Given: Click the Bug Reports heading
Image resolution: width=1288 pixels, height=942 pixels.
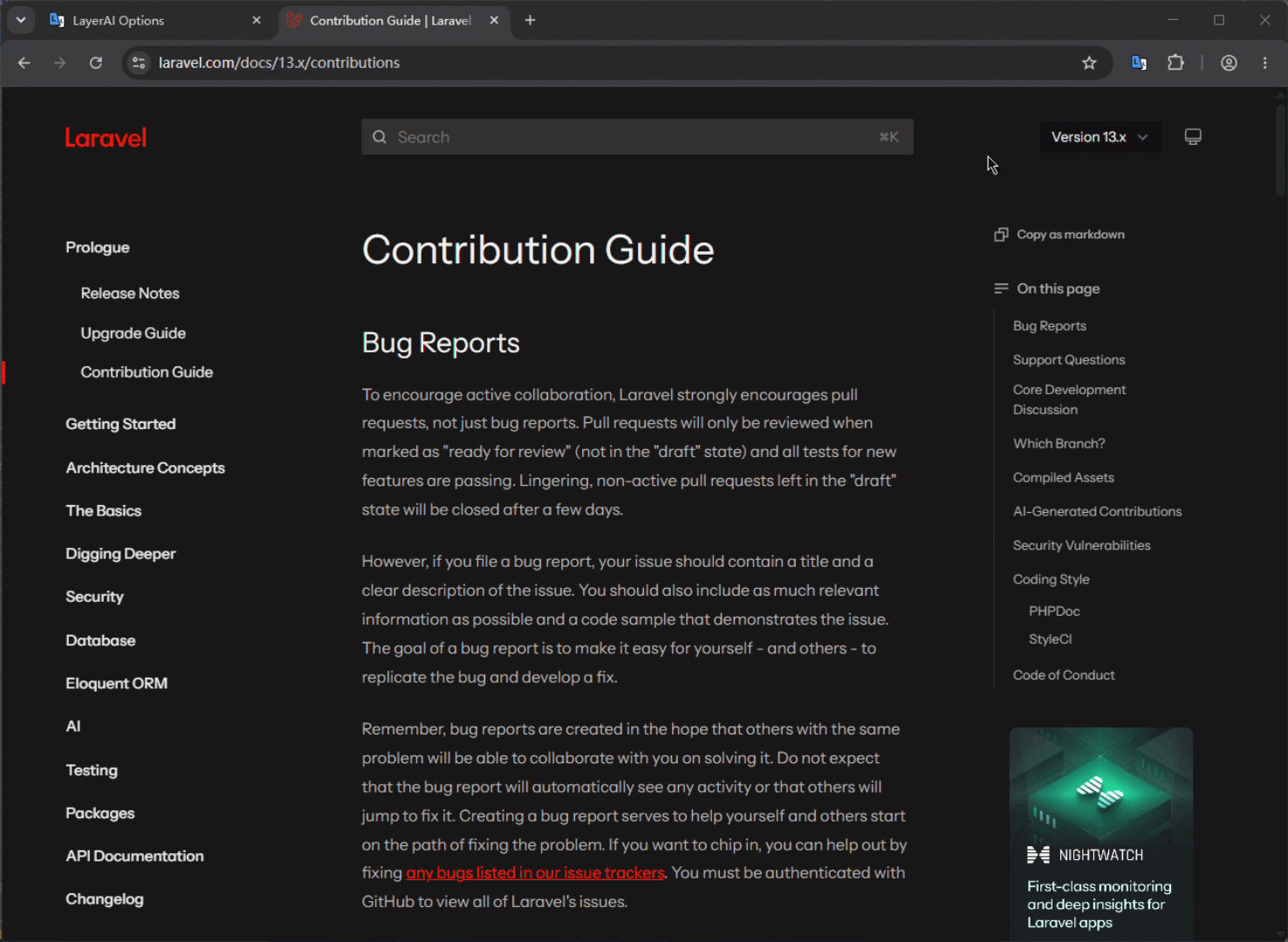Looking at the screenshot, I should (x=441, y=344).
